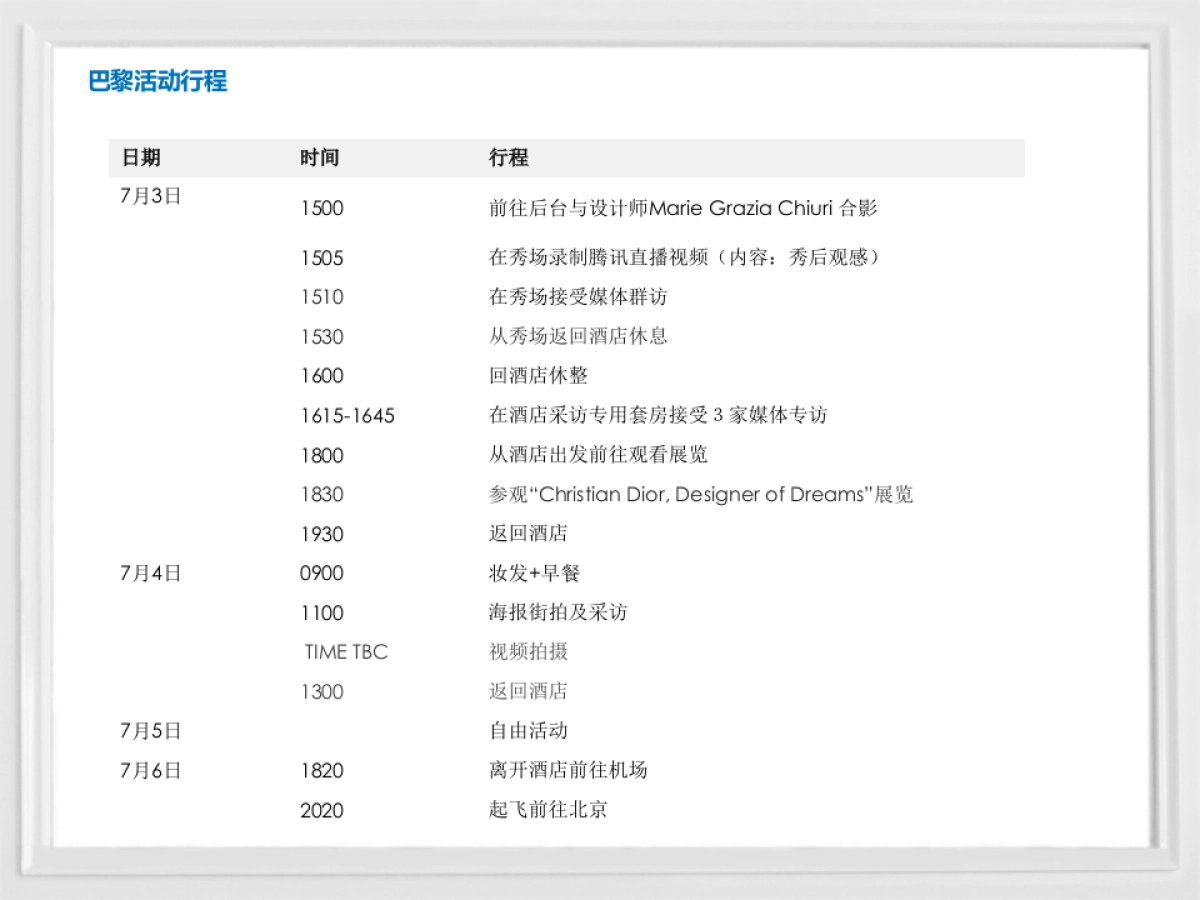
Task: Click the 1820 departure time cell
Action: (322, 770)
